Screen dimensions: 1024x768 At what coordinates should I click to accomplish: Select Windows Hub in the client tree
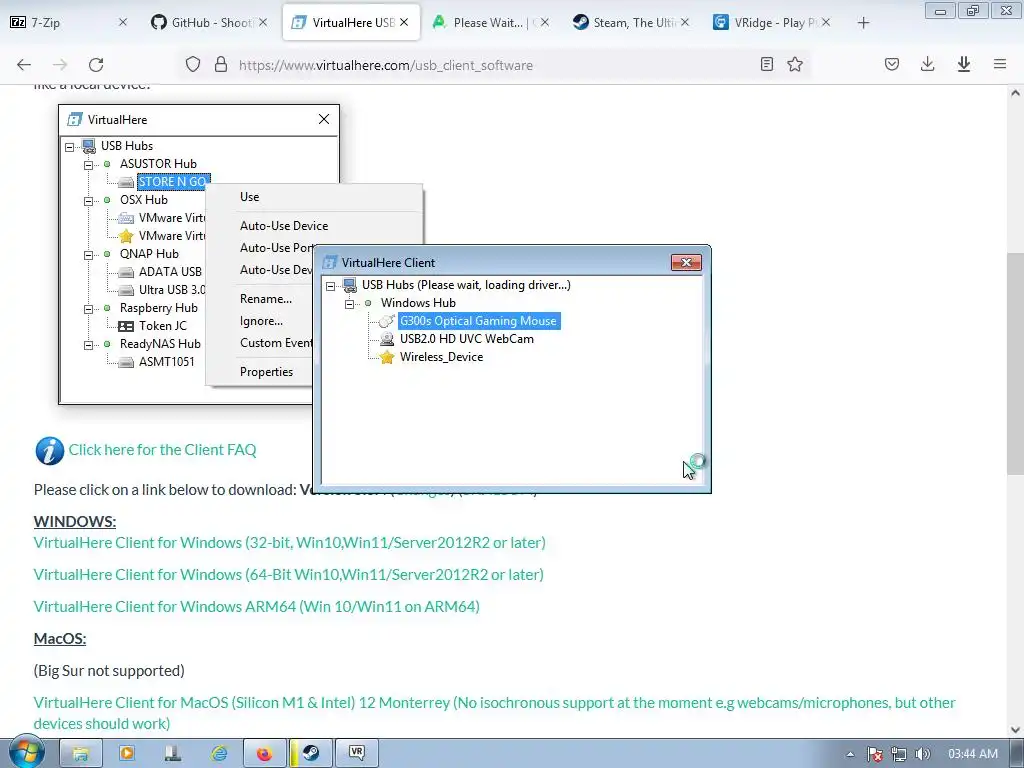(x=418, y=303)
